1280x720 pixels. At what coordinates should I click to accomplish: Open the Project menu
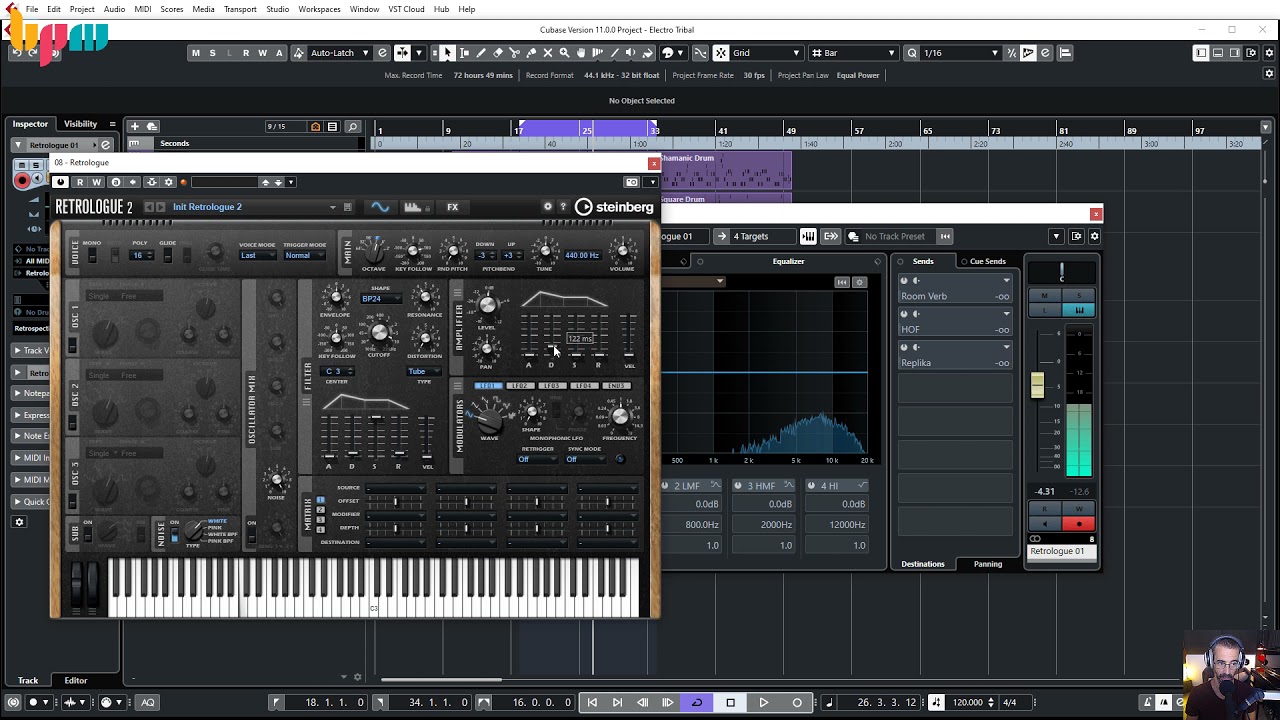(x=82, y=9)
